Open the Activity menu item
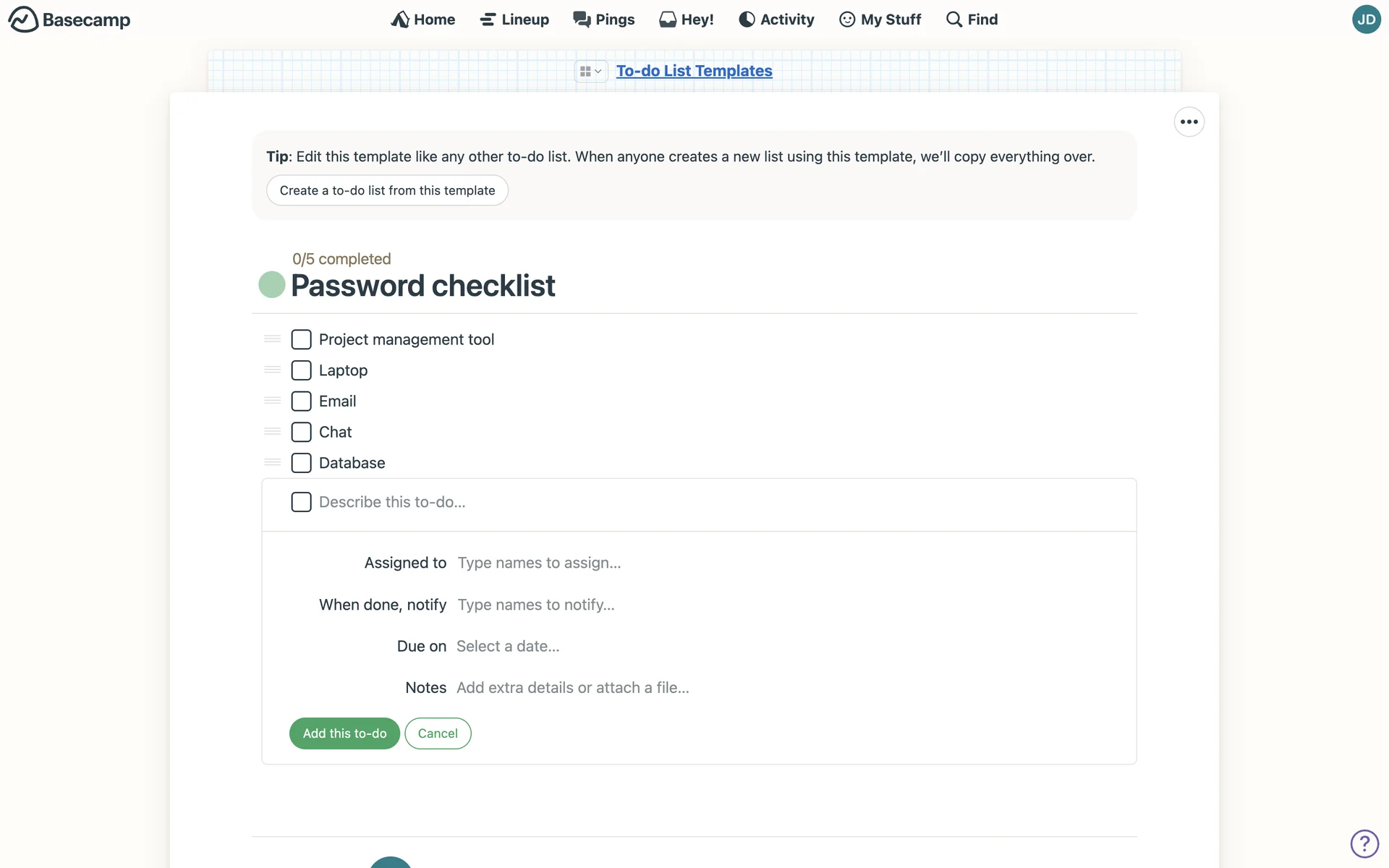The height and width of the screenshot is (868, 1389). click(x=776, y=20)
